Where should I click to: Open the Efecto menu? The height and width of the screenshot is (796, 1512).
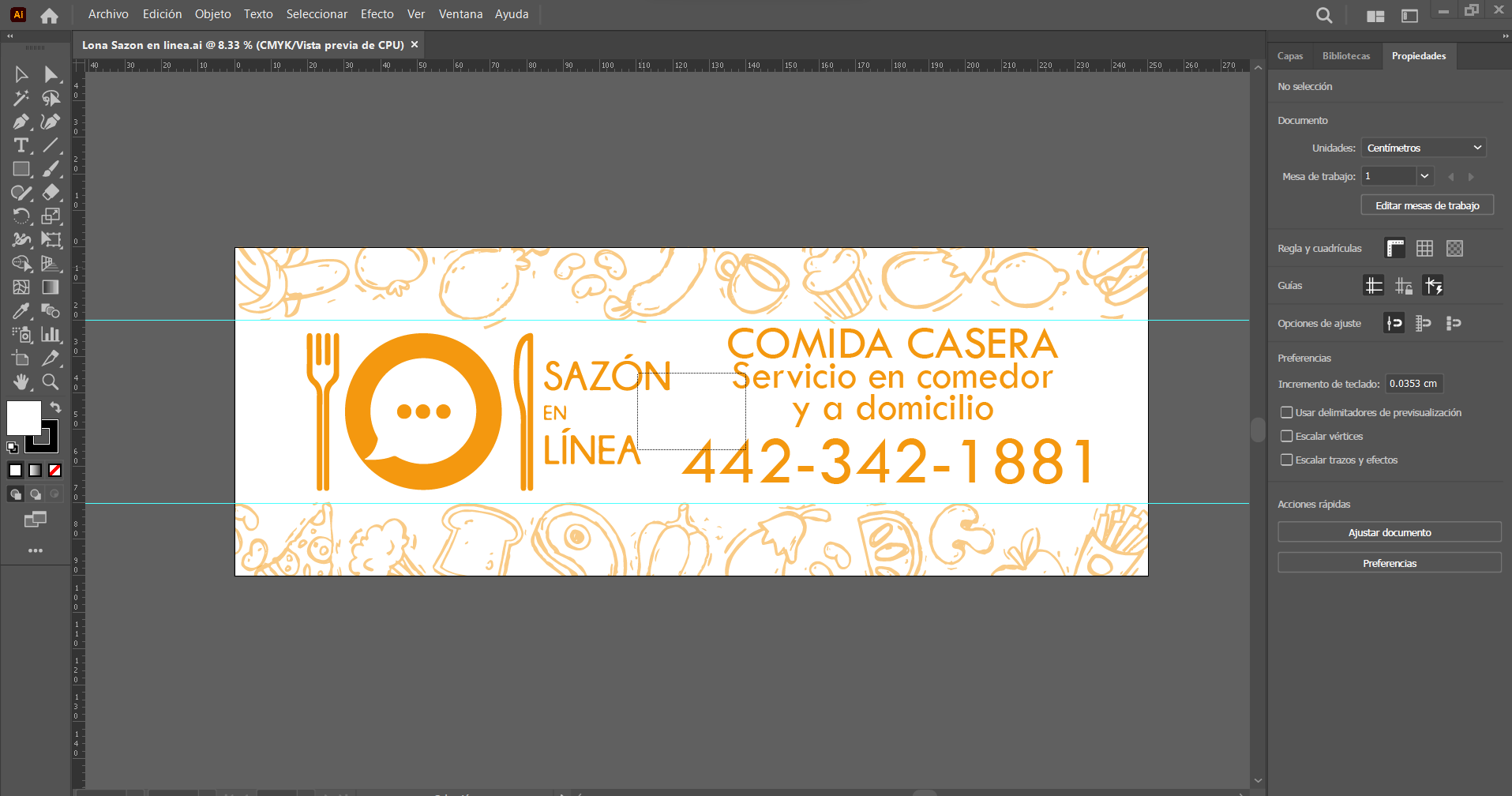[377, 14]
